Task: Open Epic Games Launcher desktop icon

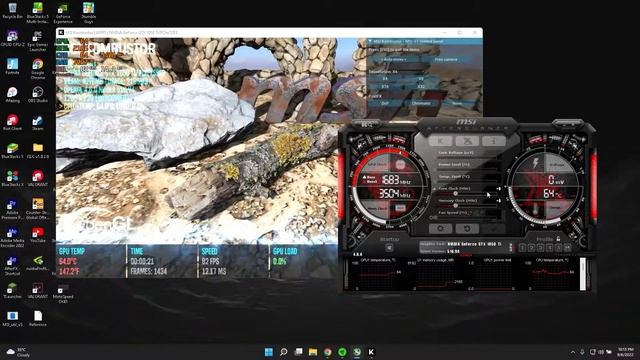Action: [x=38, y=41]
